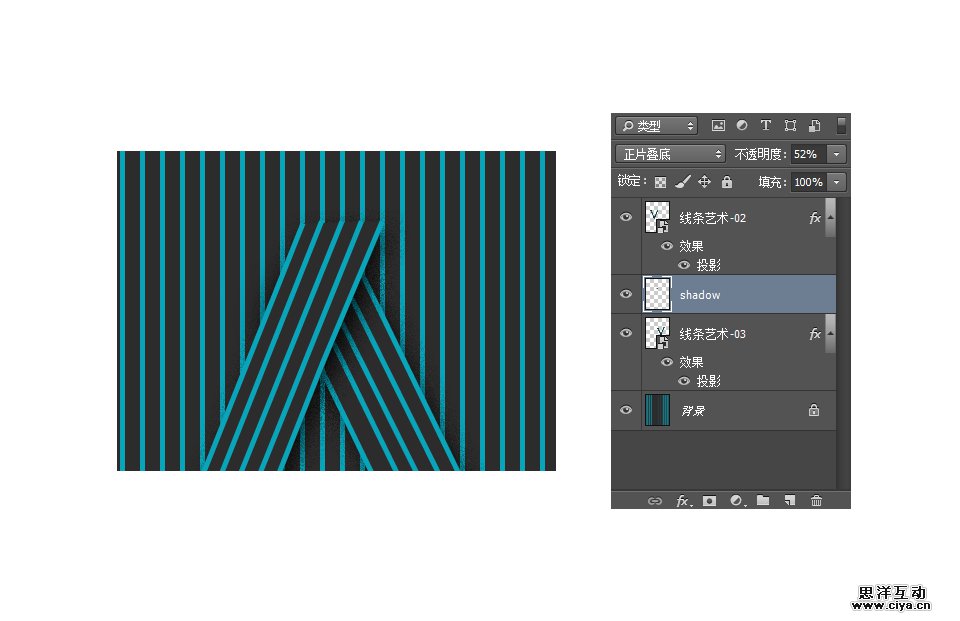
Task: Click the lock image pixels brush icon
Action: click(x=682, y=182)
